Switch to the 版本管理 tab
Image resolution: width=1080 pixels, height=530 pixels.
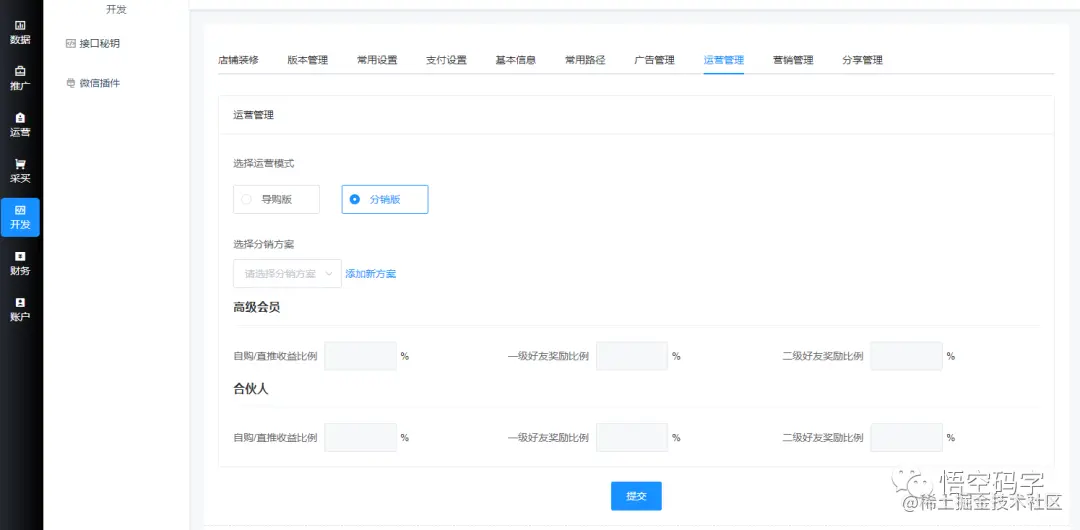[307, 60]
